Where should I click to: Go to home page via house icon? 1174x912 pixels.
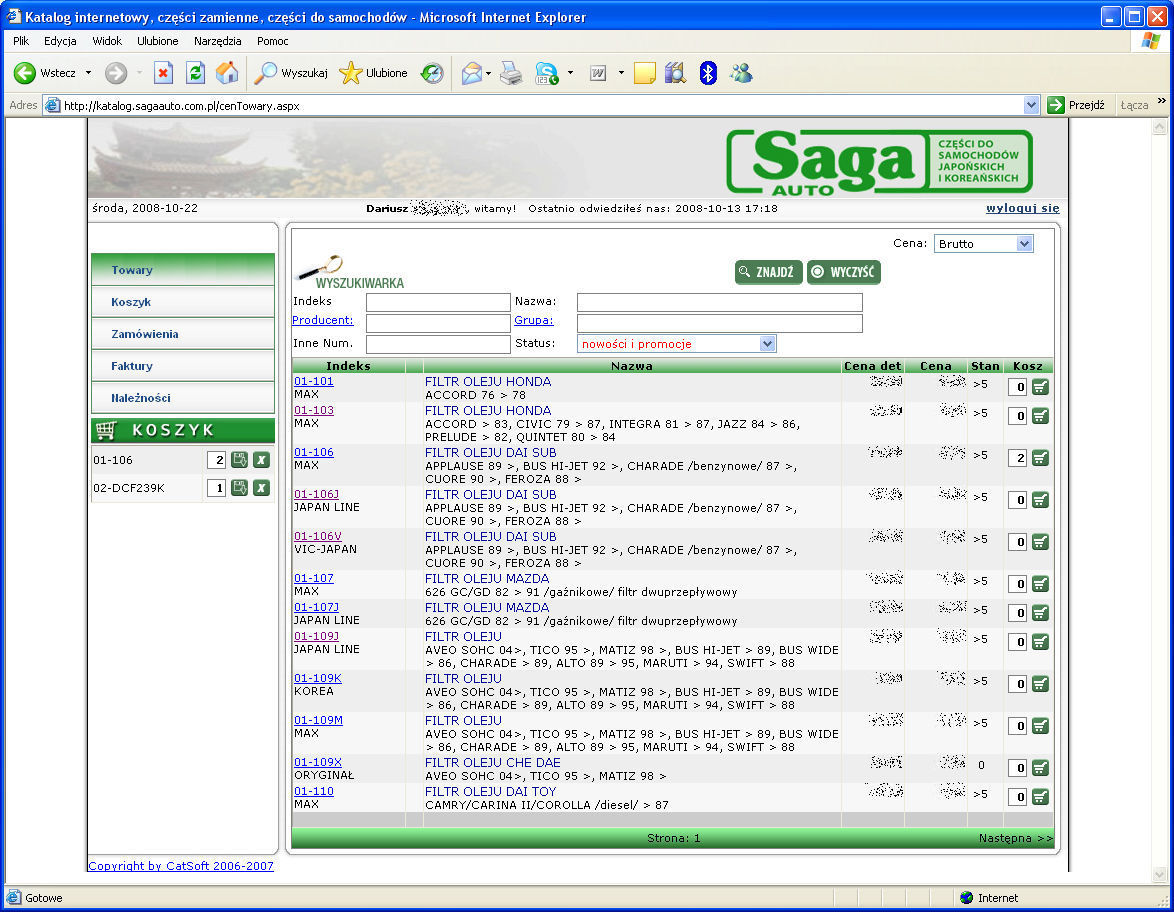click(227, 73)
